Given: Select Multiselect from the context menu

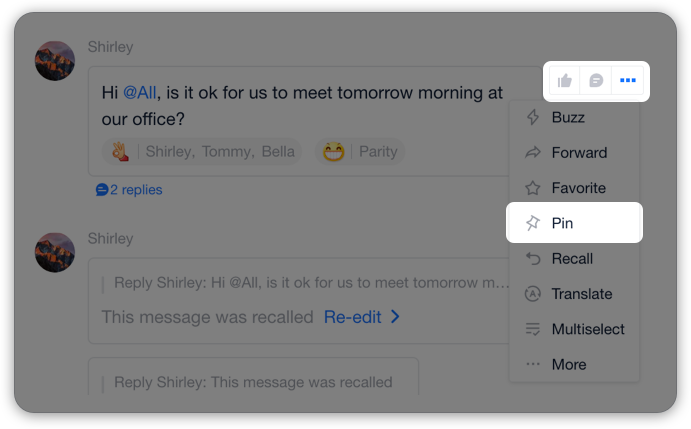Looking at the screenshot, I should [x=574, y=329].
